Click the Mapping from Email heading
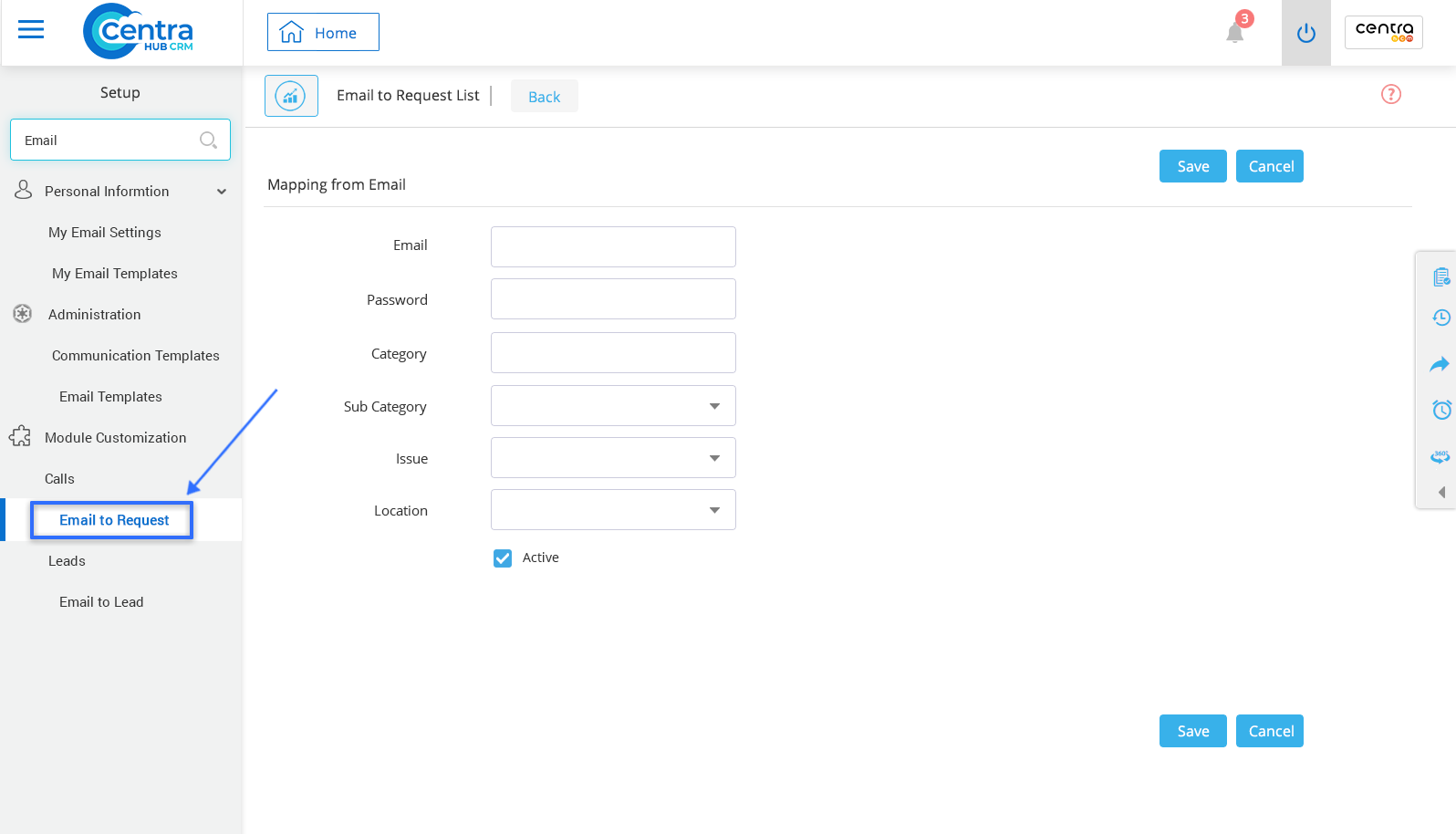 [x=337, y=184]
